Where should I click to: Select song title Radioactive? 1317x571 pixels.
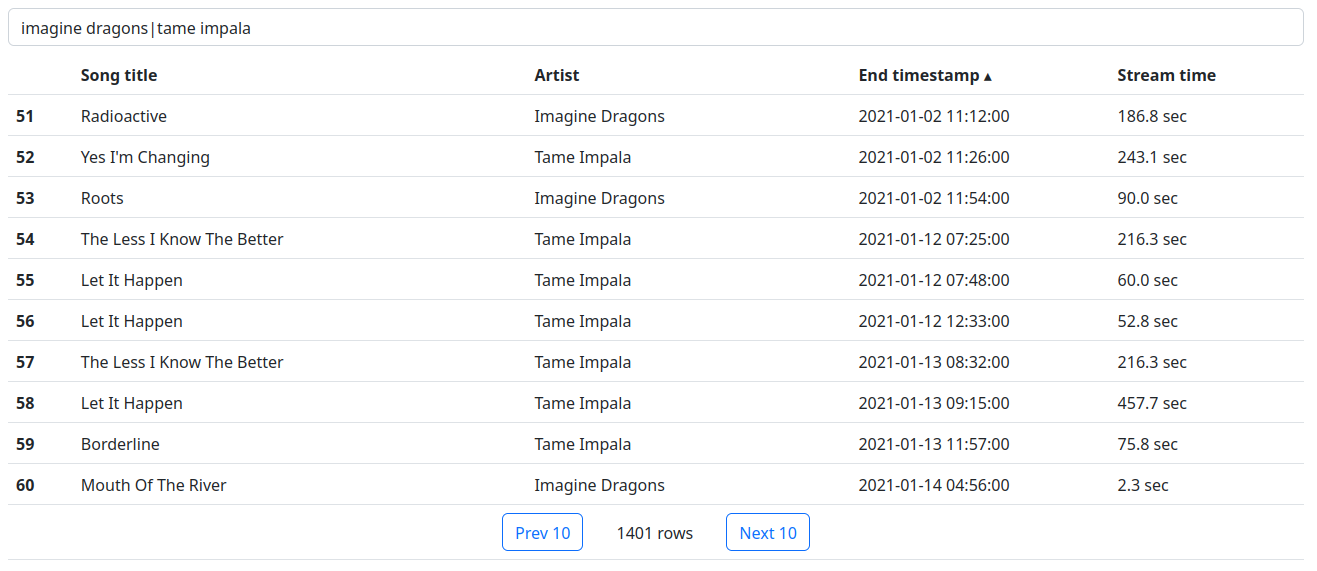(124, 116)
